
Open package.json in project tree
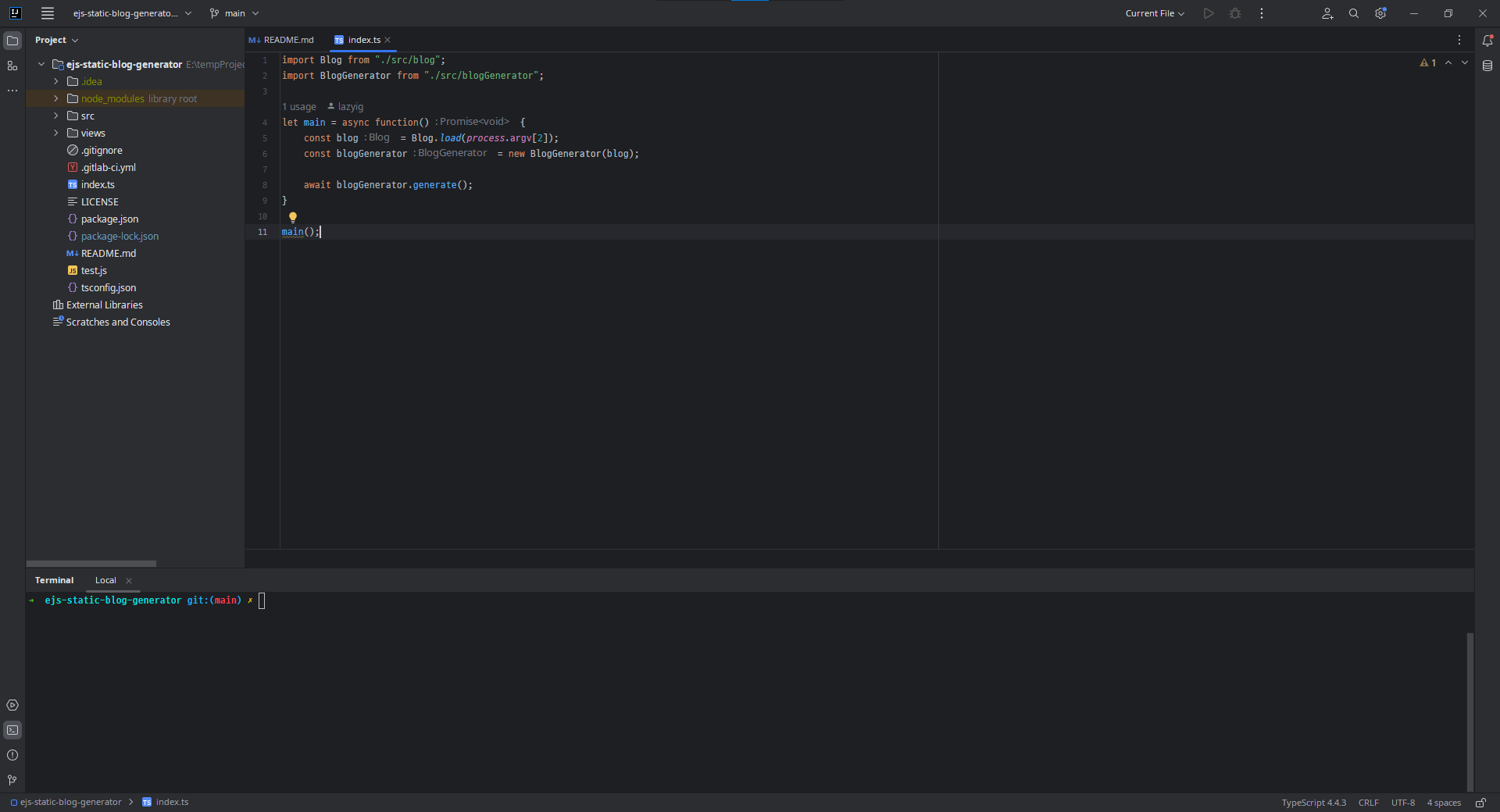[109, 219]
